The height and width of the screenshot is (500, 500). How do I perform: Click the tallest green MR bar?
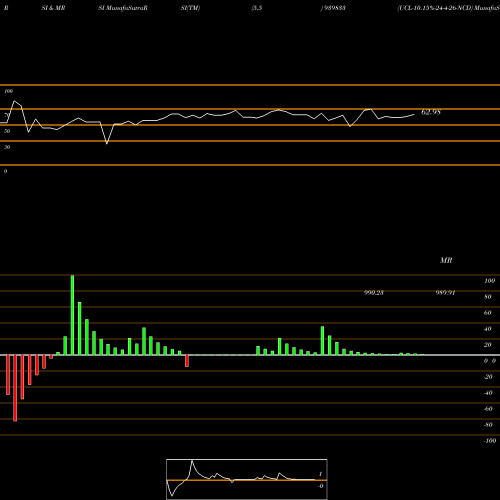point(72,315)
